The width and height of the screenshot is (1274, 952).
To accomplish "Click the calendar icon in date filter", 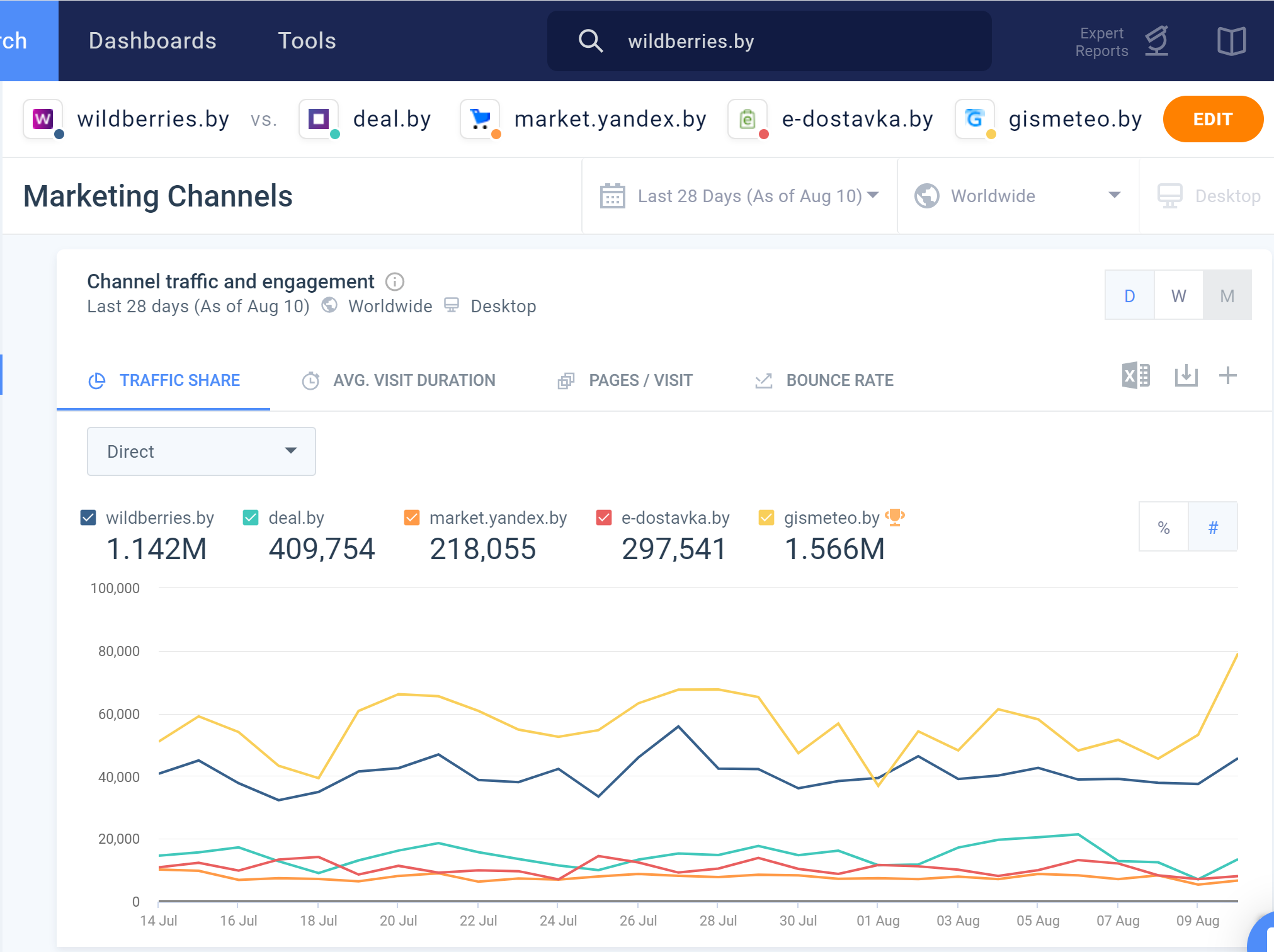I will [x=612, y=196].
